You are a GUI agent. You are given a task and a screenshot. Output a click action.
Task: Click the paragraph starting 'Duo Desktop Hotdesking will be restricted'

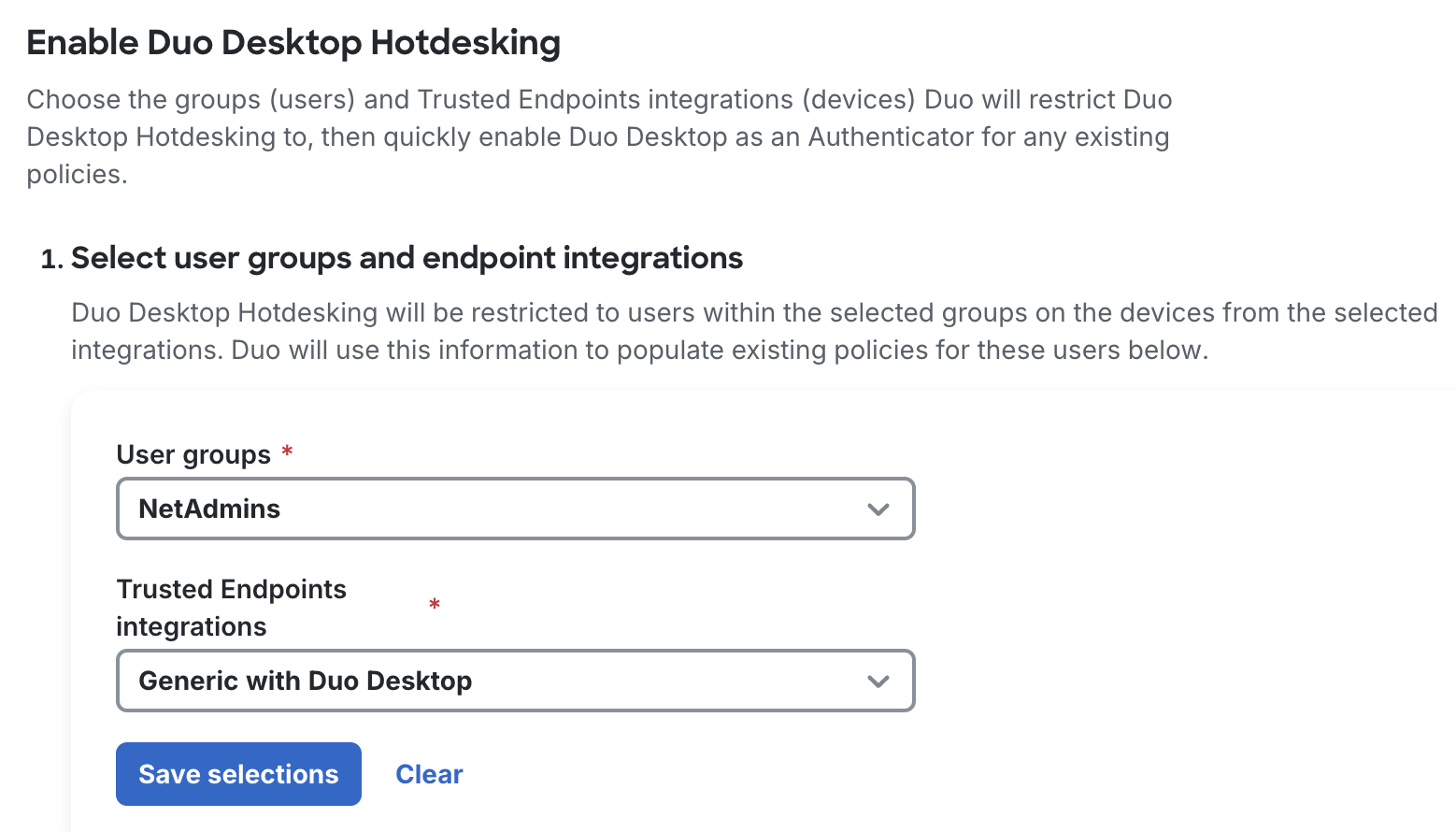754,331
